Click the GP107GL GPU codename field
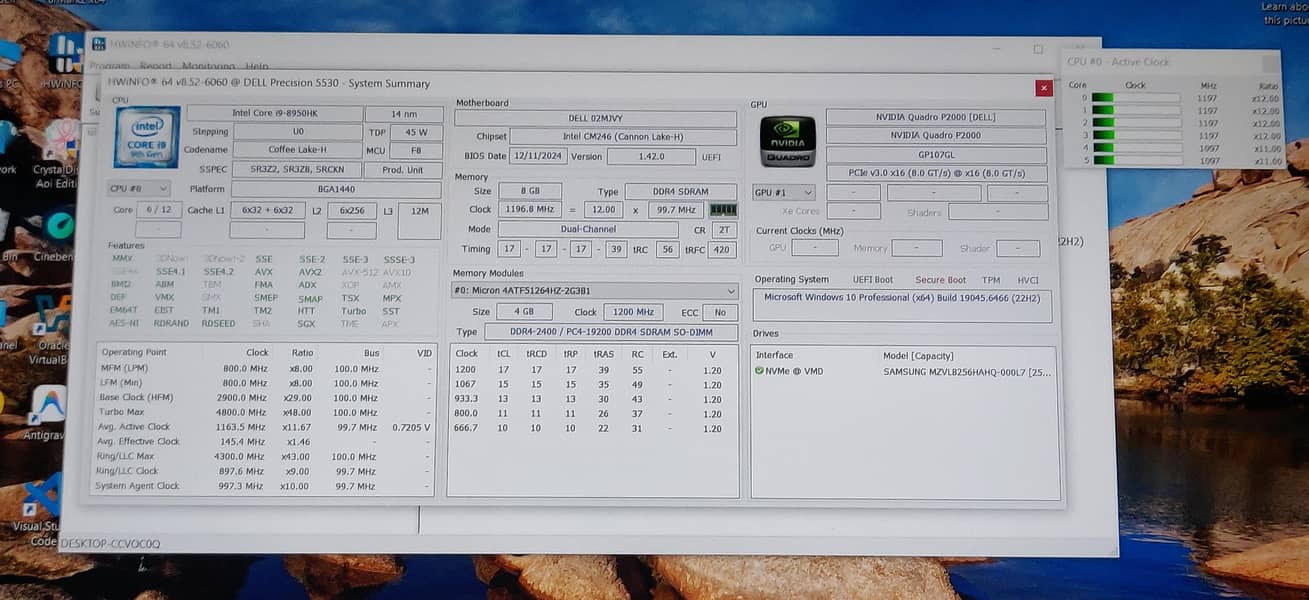The image size is (1309, 600). click(936, 155)
